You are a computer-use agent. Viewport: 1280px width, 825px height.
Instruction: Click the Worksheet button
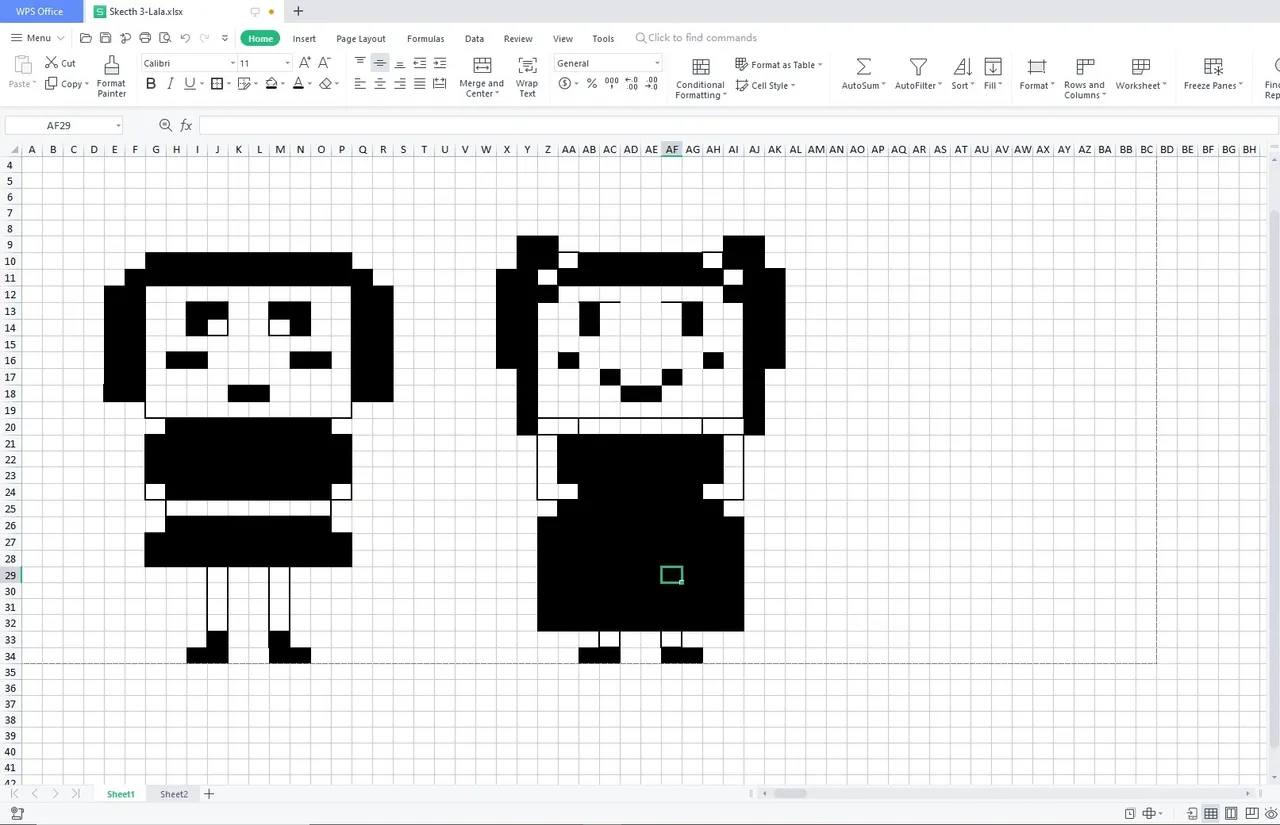pyautogui.click(x=1140, y=76)
